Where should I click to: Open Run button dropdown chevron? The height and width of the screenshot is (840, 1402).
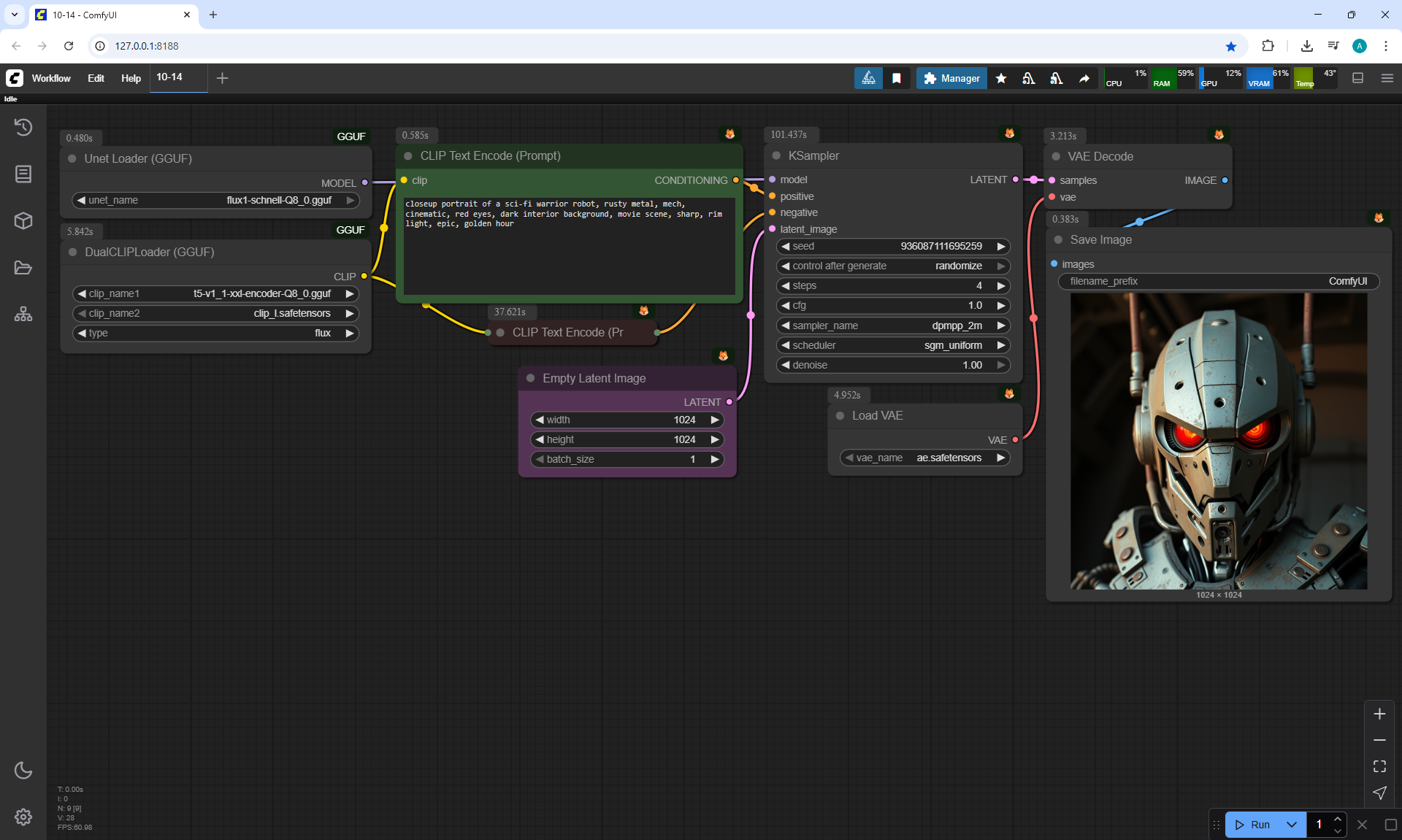coord(1291,825)
